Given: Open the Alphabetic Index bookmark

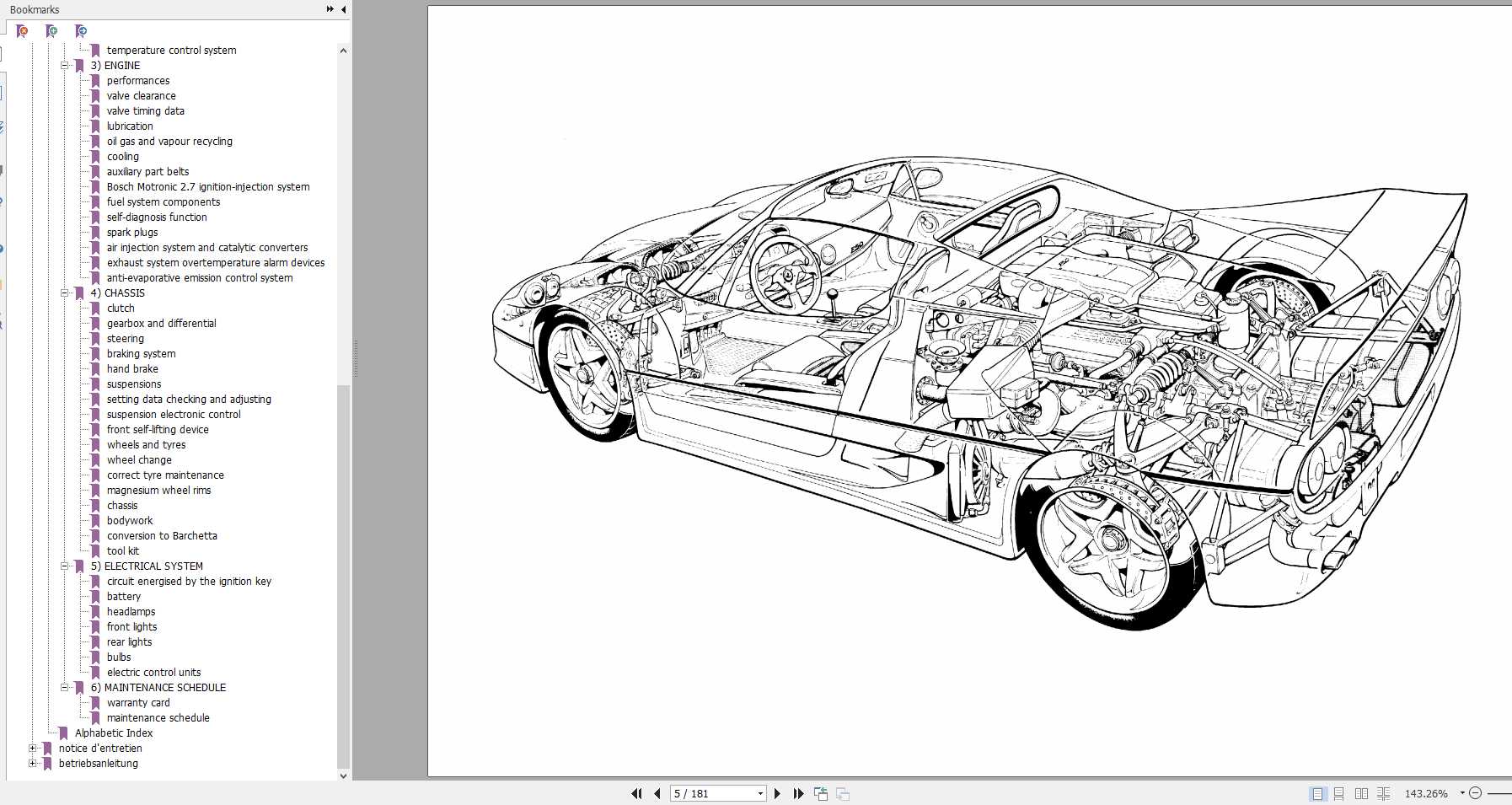Looking at the screenshot, I should (x=114, y=733).
